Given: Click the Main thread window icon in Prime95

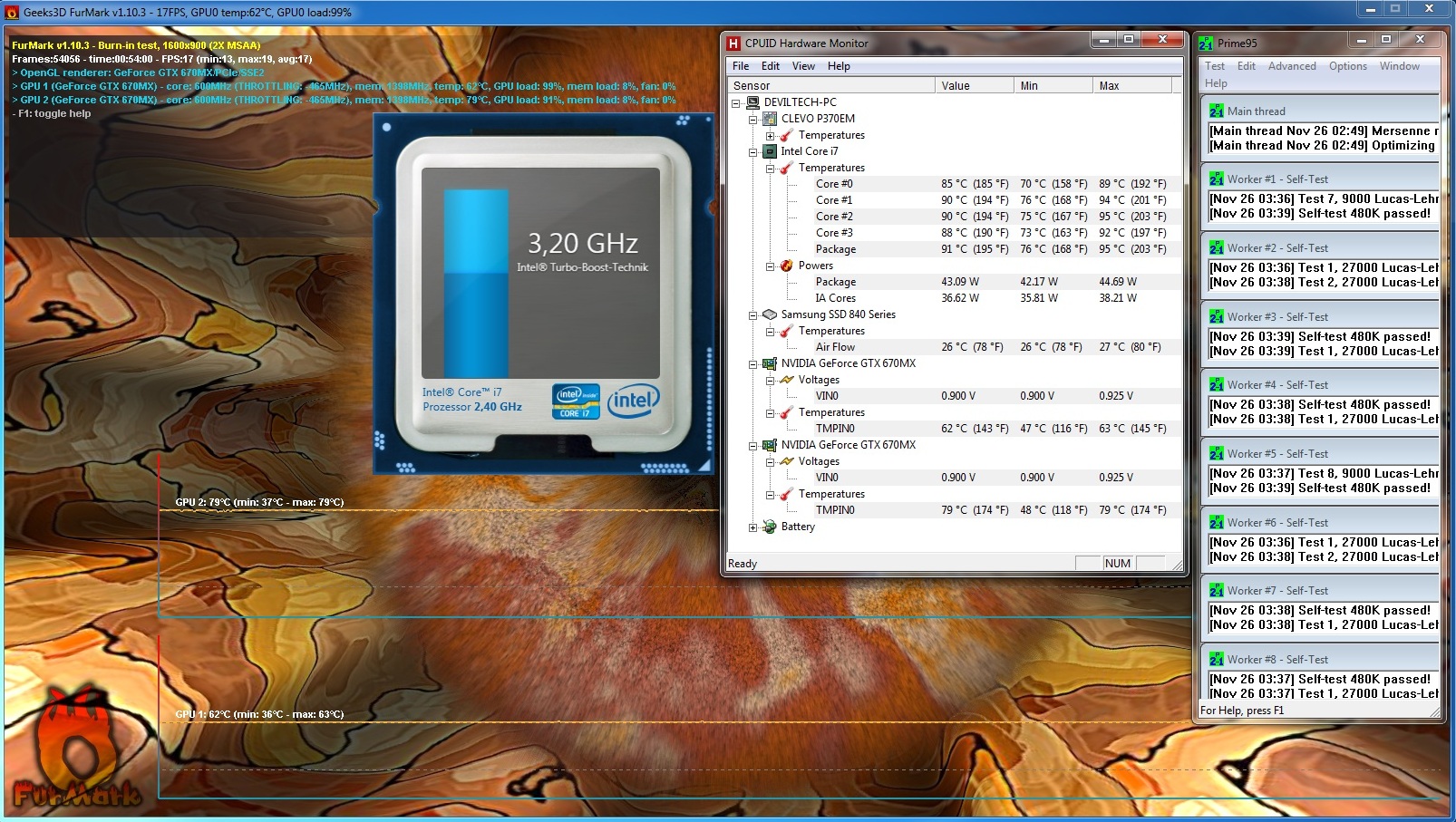Looking at the screenshot, I should (x=1217, y=111).
